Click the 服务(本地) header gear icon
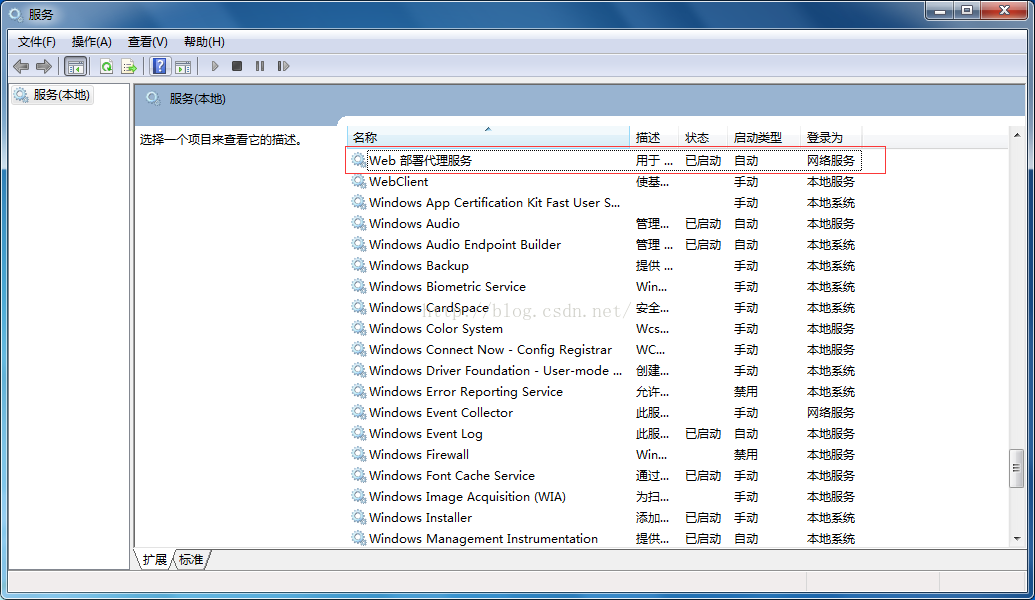 (153, 99)
